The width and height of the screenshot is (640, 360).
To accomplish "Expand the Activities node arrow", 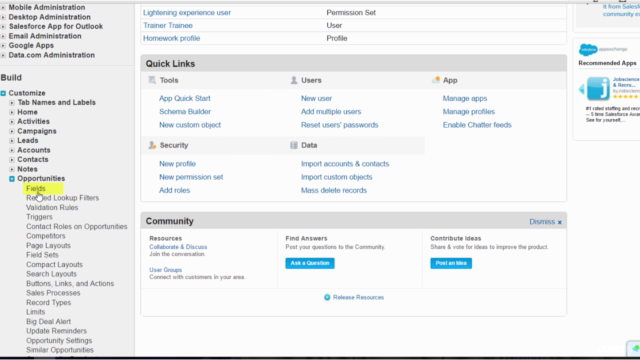I will coord(12,122).
